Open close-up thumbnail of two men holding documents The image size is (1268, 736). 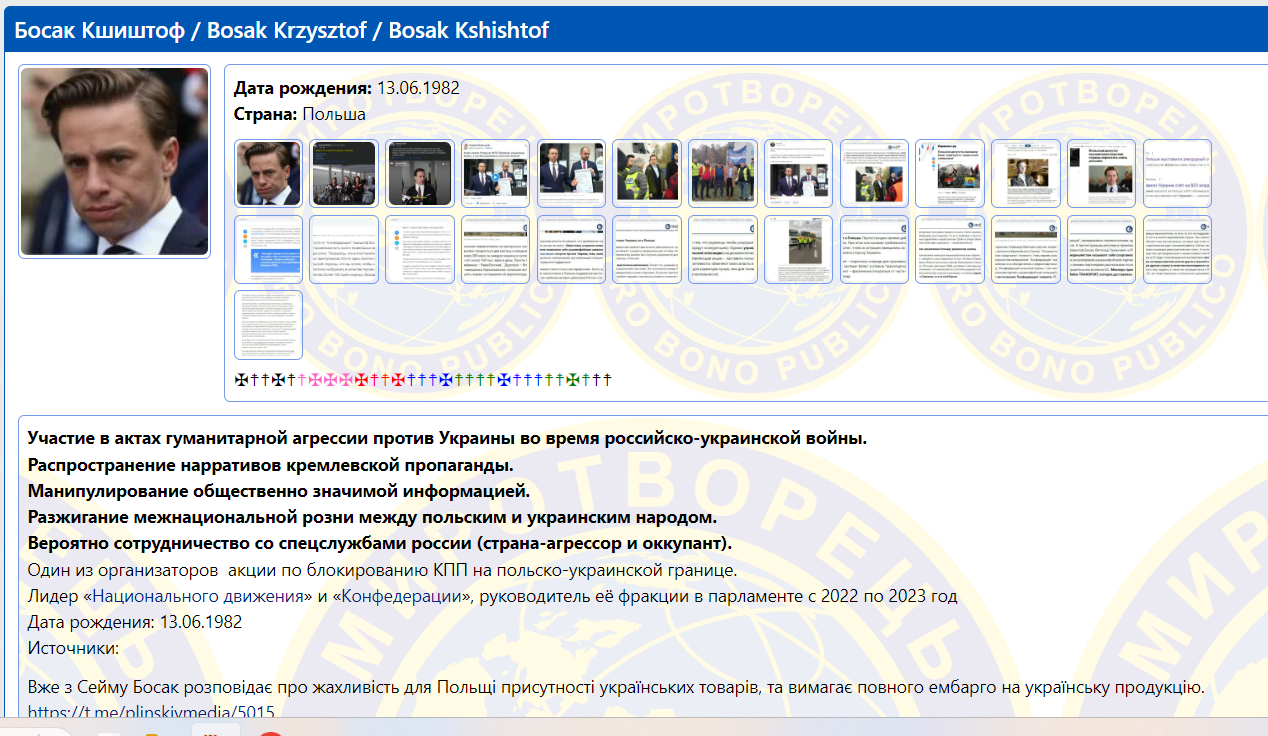click(573, 173)
